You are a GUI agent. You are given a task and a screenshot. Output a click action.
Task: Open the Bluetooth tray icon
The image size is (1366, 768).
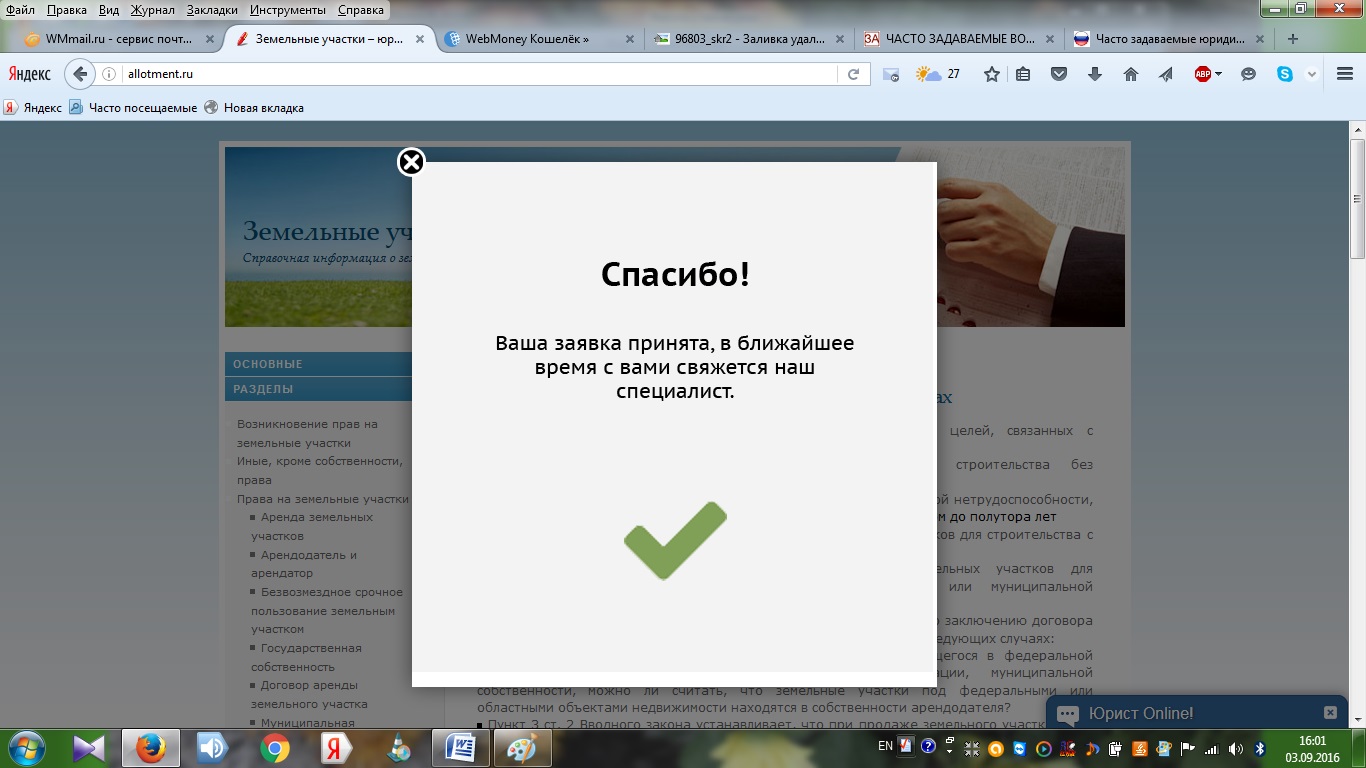click(x=1260, y=748)
